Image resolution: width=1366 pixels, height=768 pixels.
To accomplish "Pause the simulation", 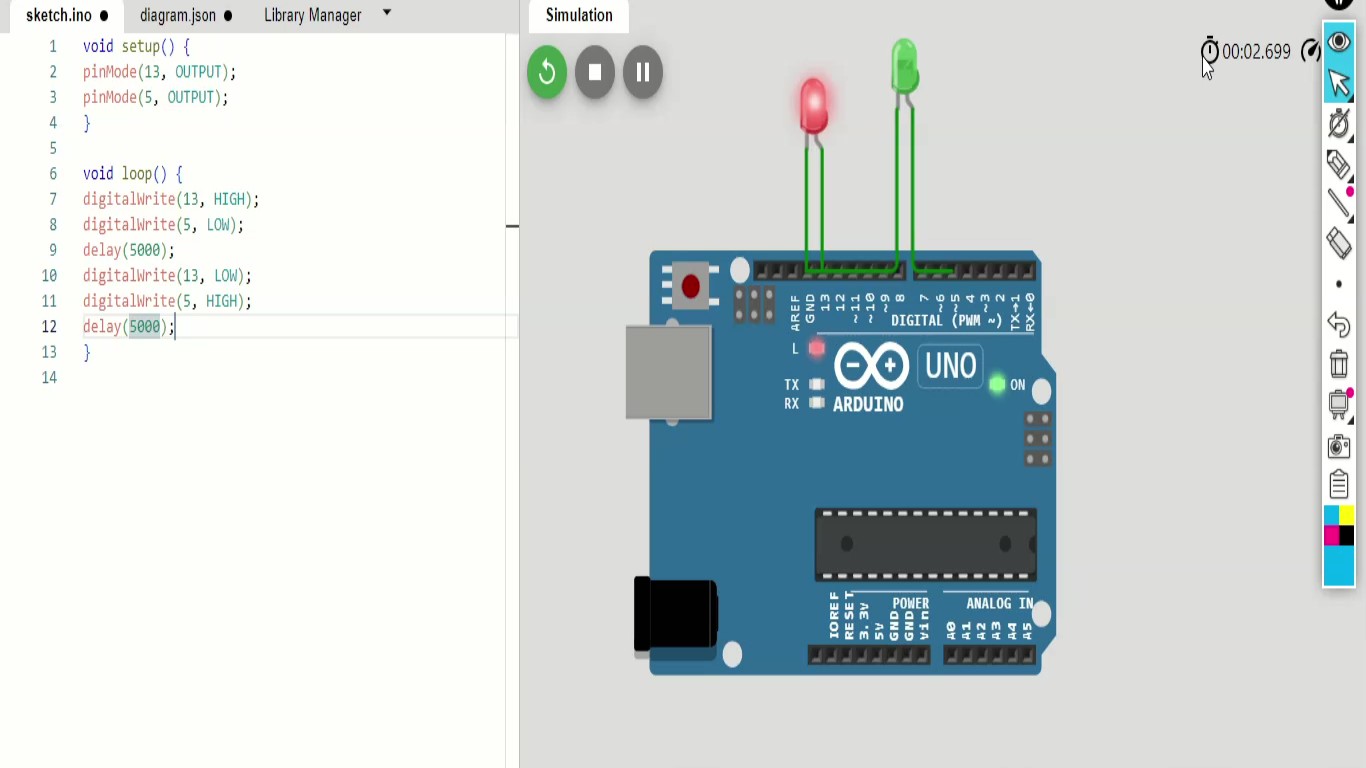I will (643, 72).
